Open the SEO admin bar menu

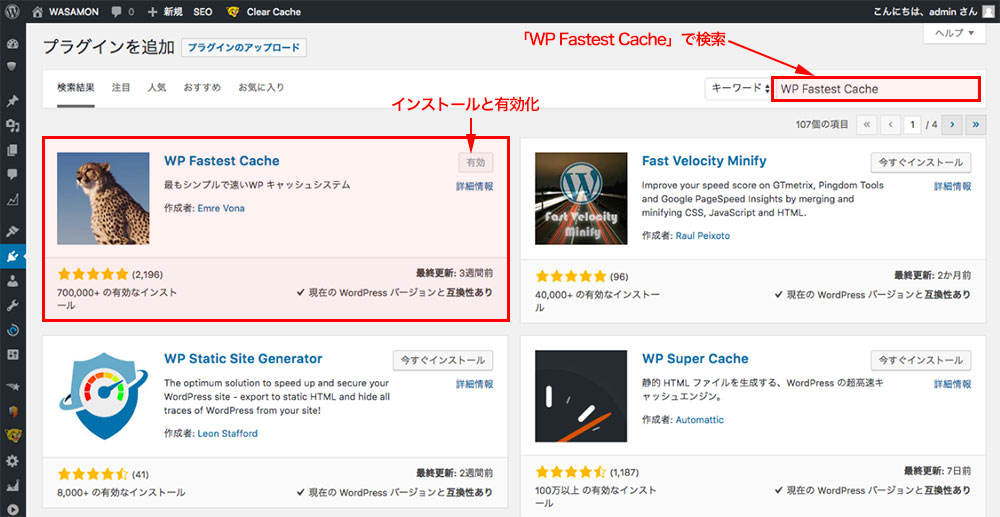pyautogui.click(x=203, y=11)
